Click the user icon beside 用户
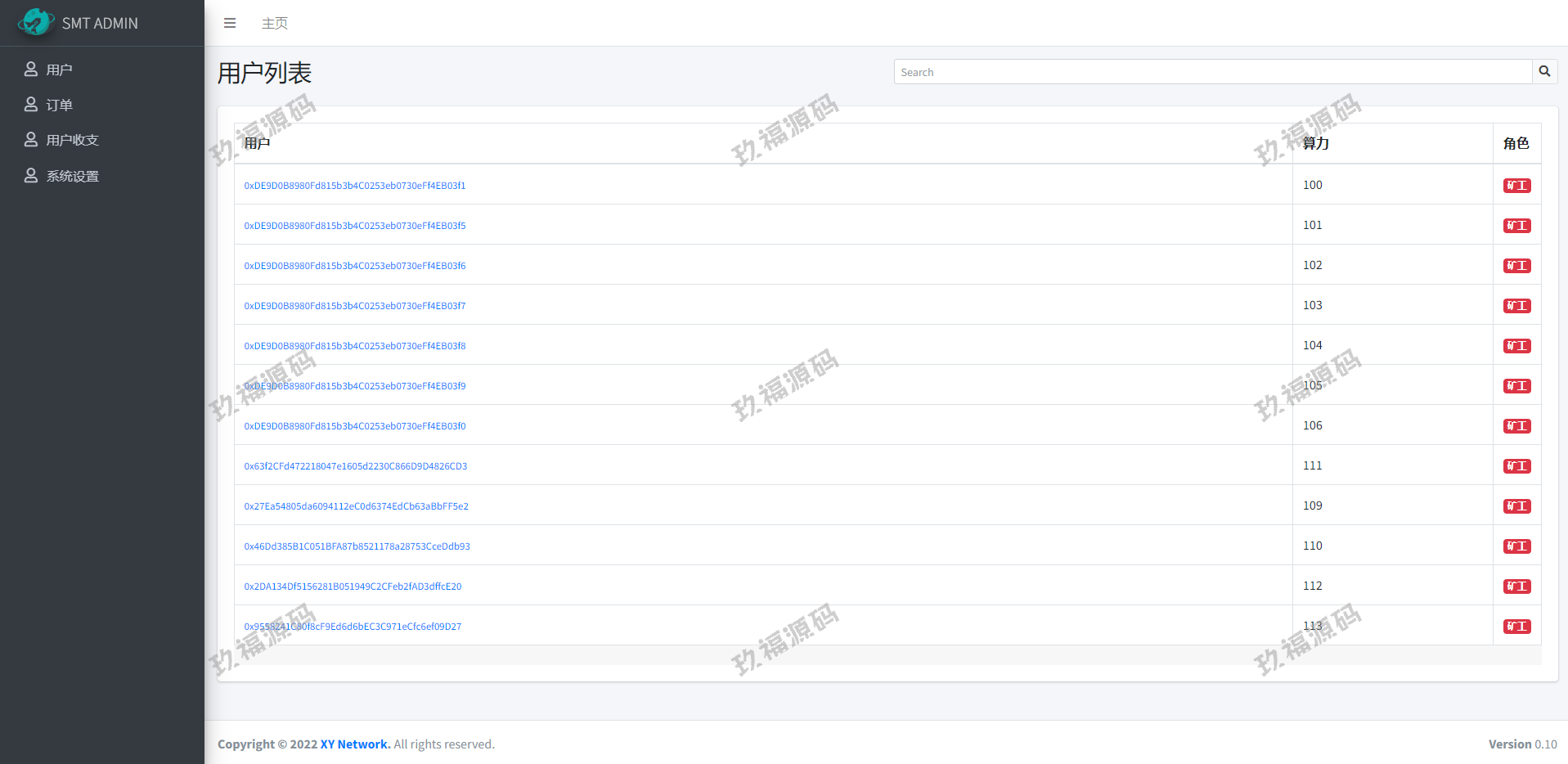Viewport: 1568px width, 764px height. (31, 70)
